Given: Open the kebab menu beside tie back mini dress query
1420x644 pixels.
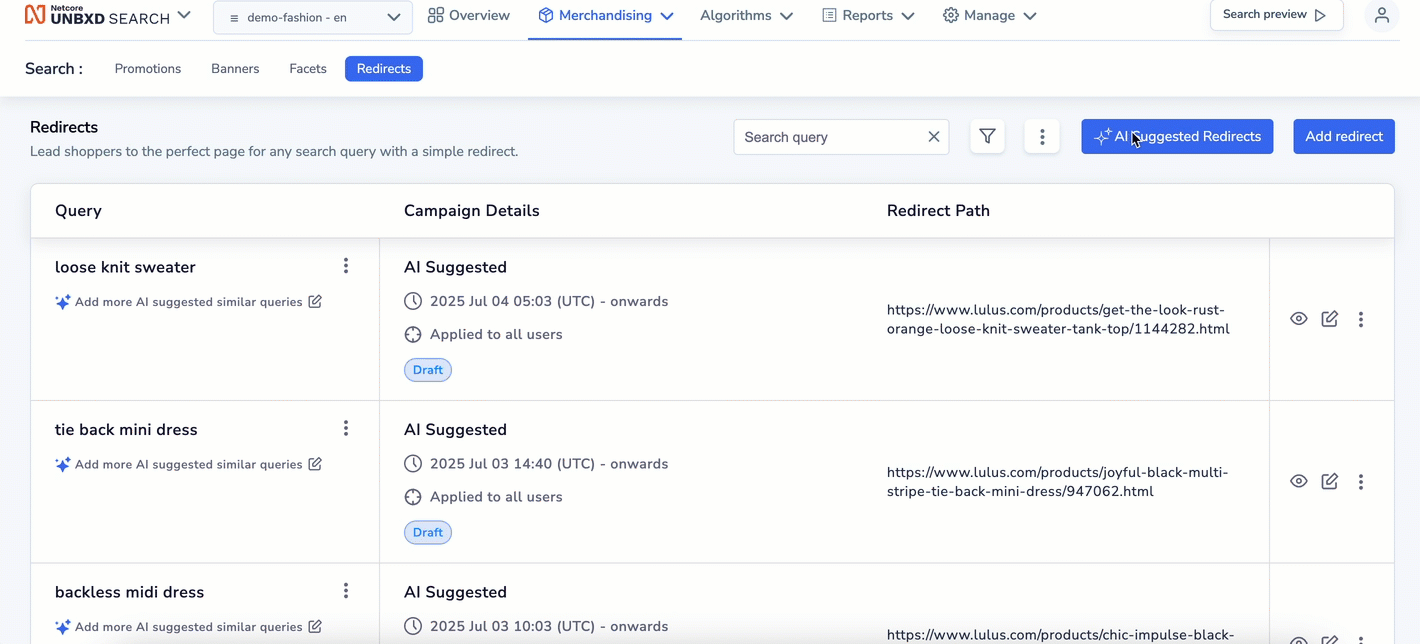Looking at the screenshot, I should coord(346,428).
